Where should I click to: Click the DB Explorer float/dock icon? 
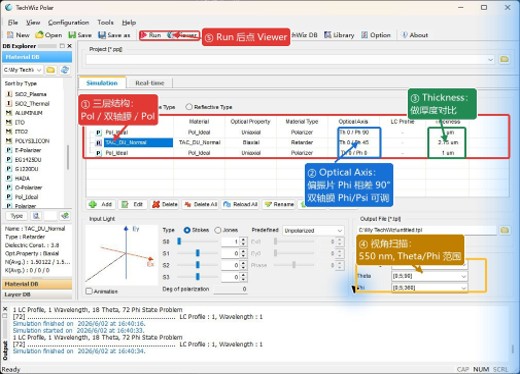click(62, 46)
